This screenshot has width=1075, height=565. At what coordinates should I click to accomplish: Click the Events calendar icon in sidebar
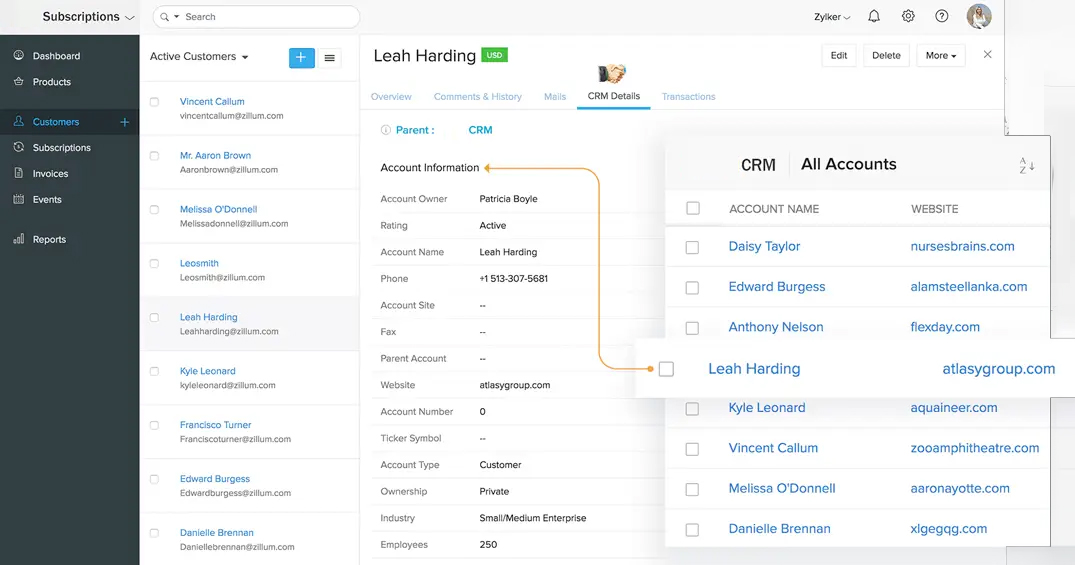pyautogui.click(x=19, y=199)
